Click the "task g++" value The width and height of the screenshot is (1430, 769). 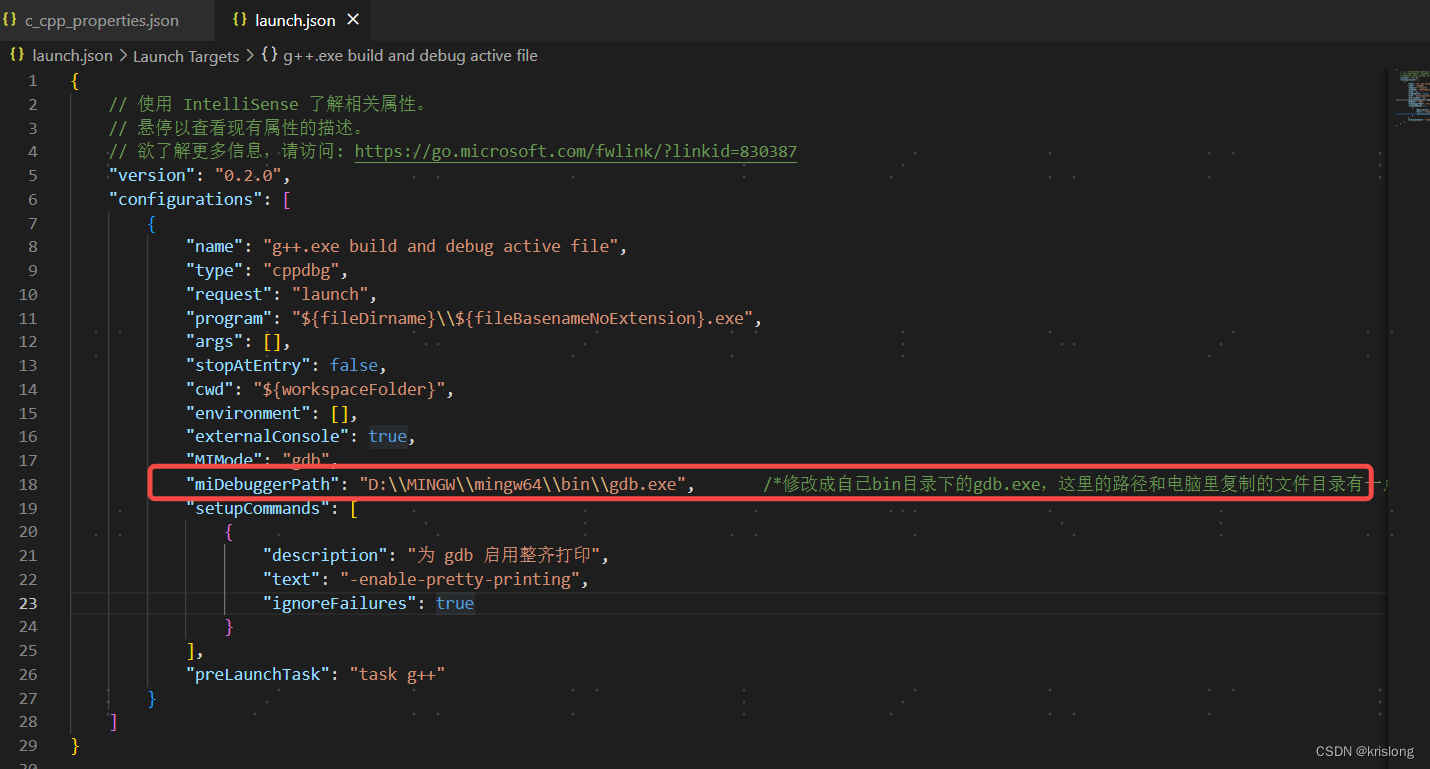(397, 674)
